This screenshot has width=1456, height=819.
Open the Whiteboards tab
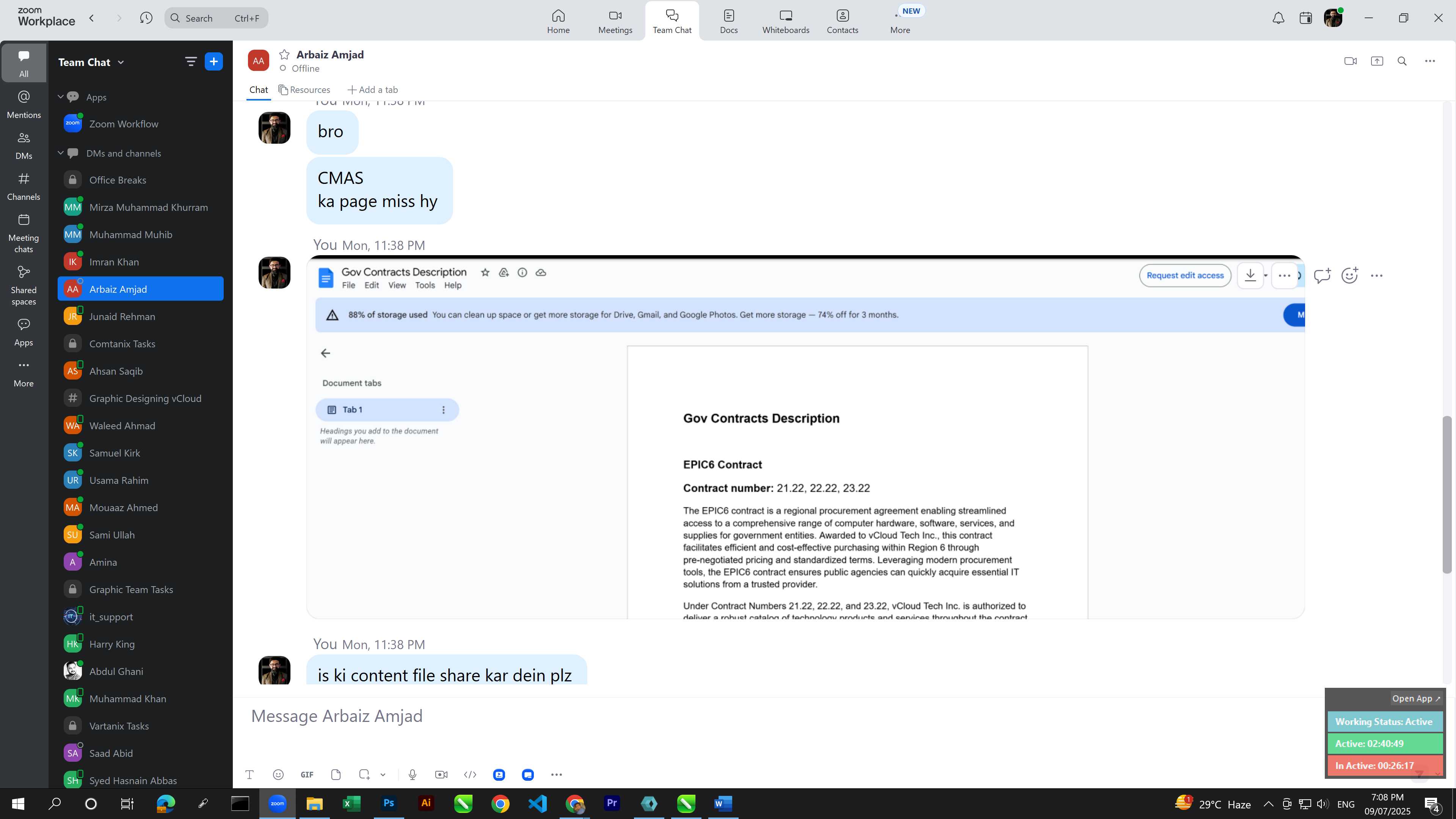(786, 22)
